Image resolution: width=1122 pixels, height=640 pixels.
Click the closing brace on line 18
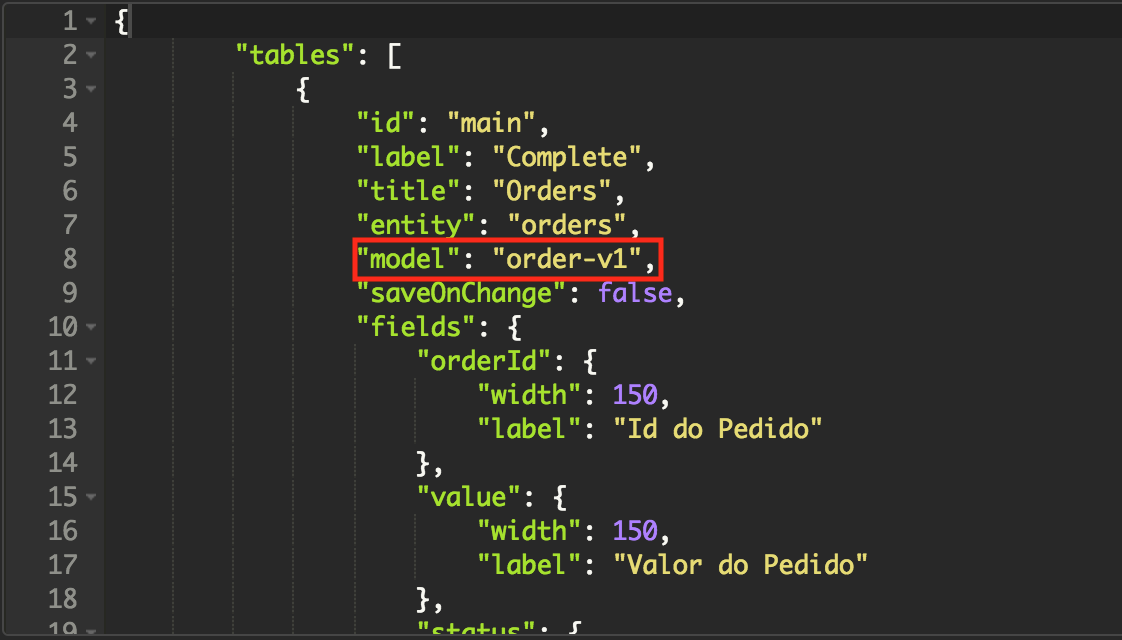[x=424, y=599]
